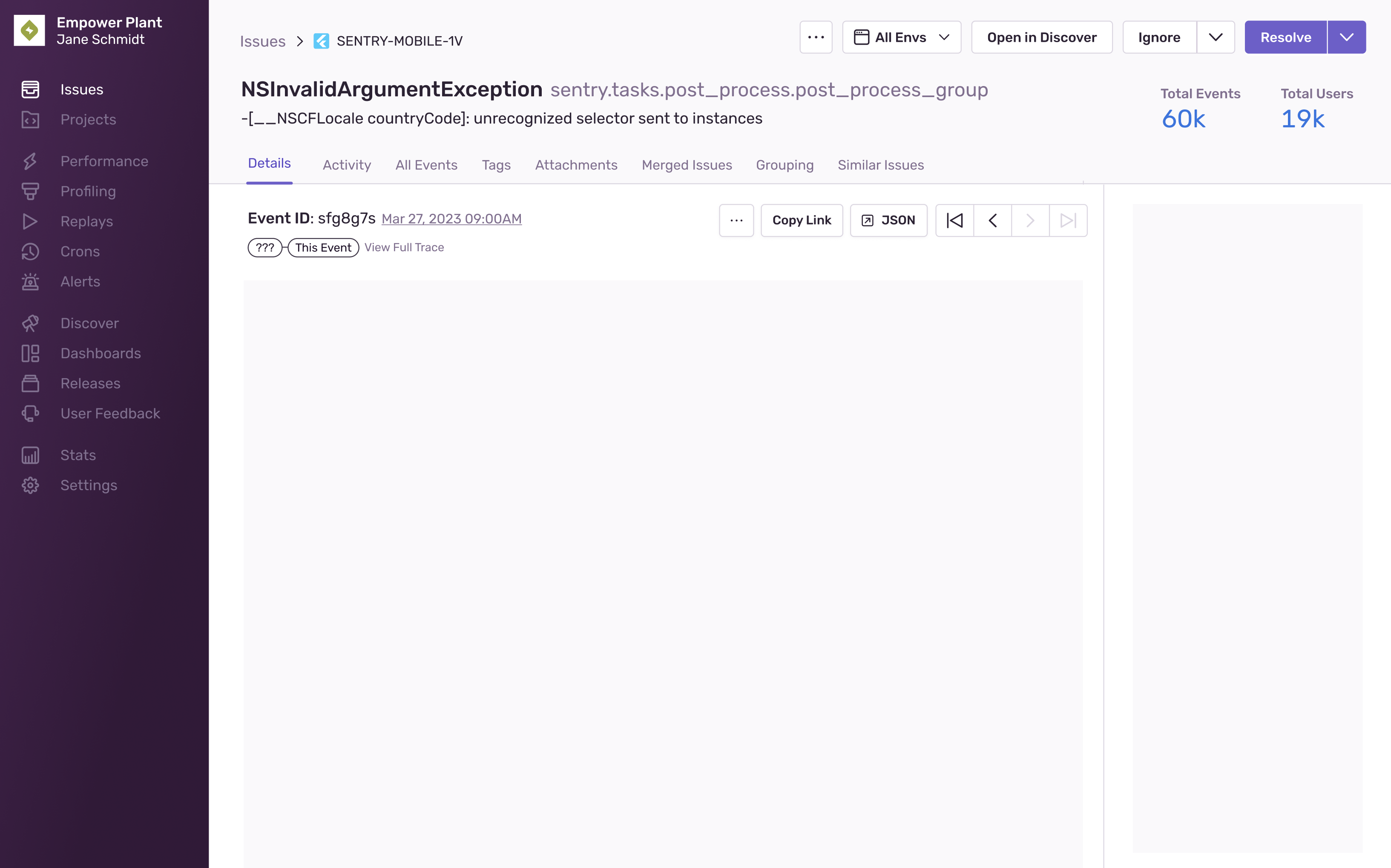
Task: Open the Profiling page
Action: point(88,191)
